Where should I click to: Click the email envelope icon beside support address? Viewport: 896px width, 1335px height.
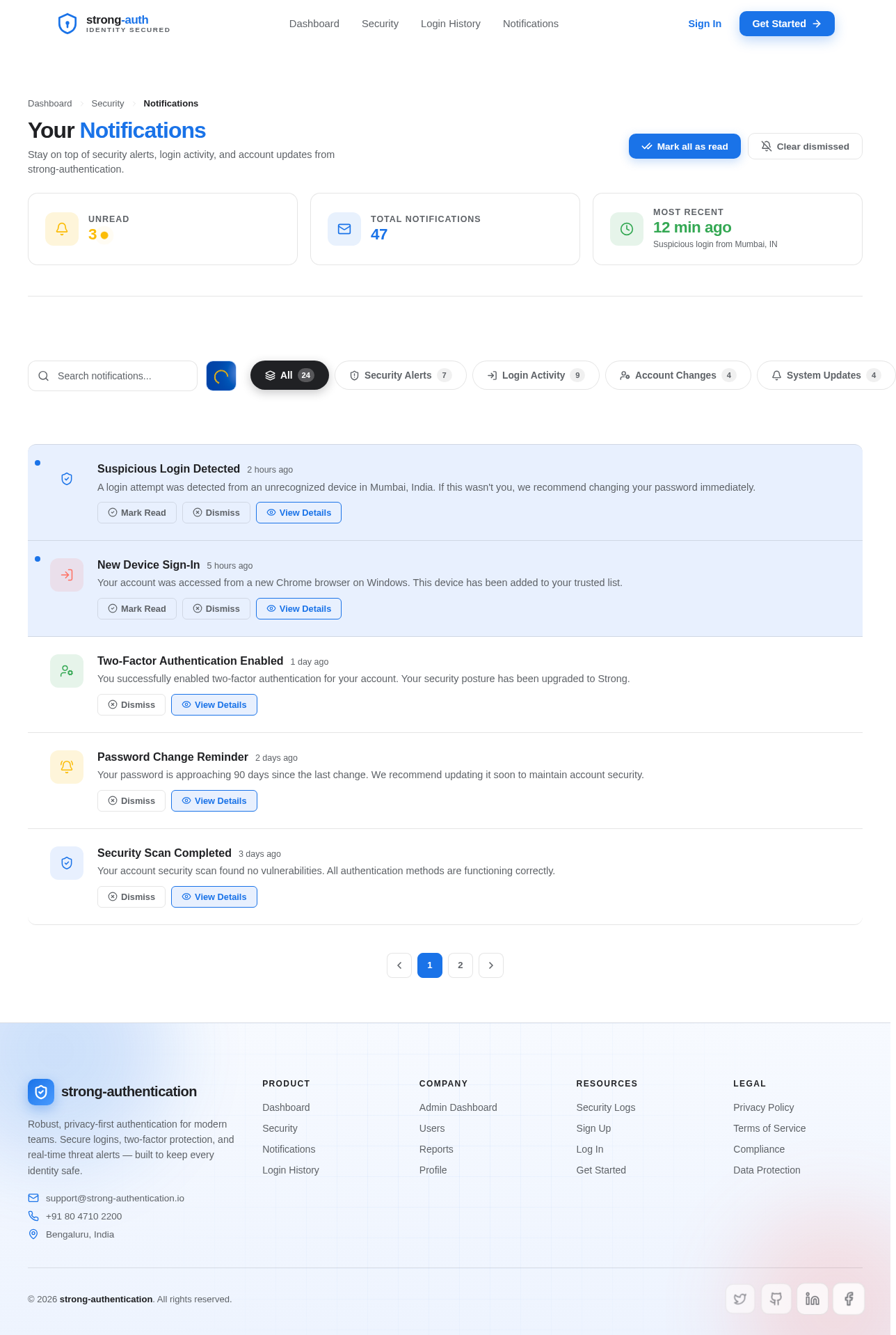point(33,1198)
